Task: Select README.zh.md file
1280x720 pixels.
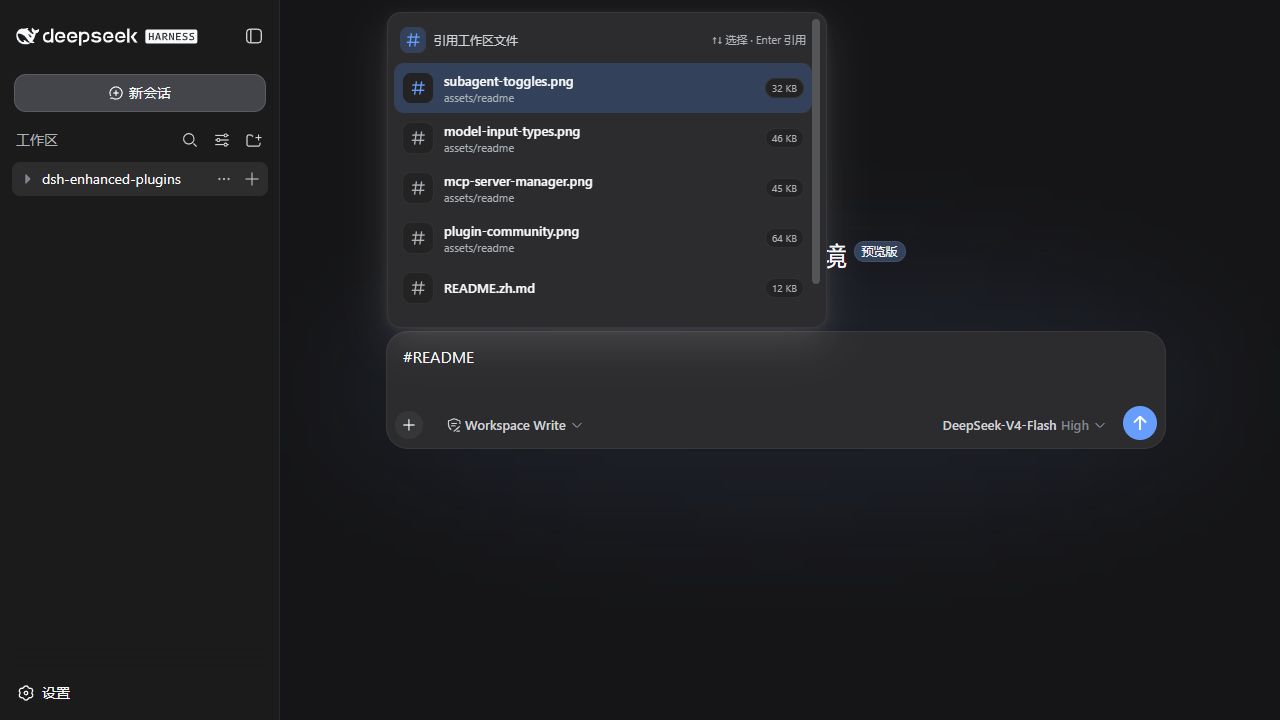Action: [602, 288]
